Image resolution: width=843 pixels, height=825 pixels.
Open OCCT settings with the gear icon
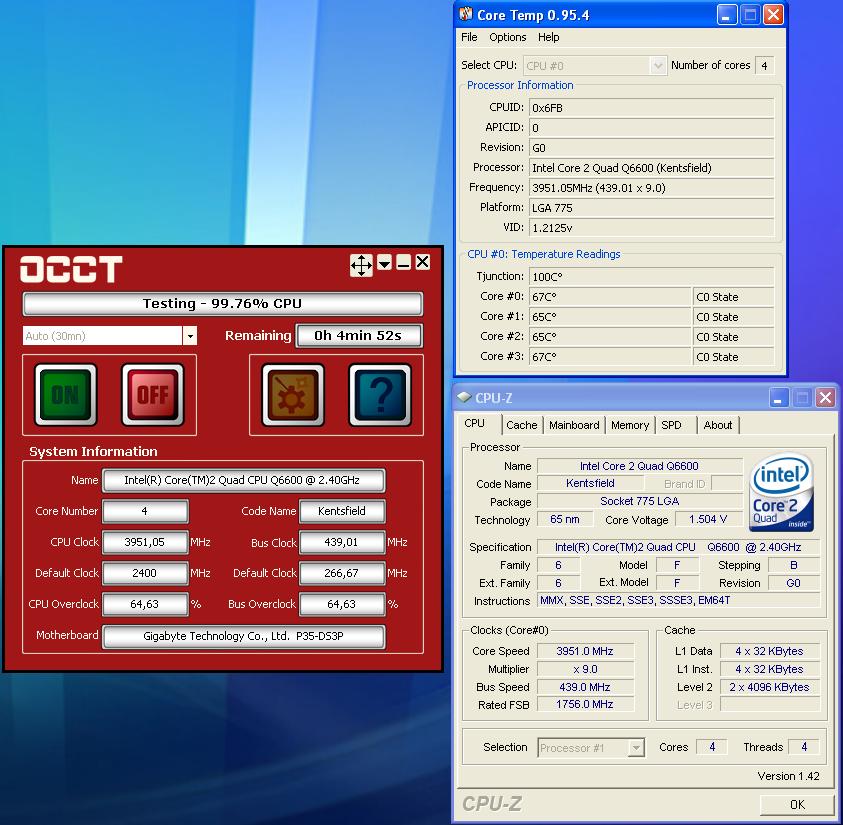pos(293,395)
